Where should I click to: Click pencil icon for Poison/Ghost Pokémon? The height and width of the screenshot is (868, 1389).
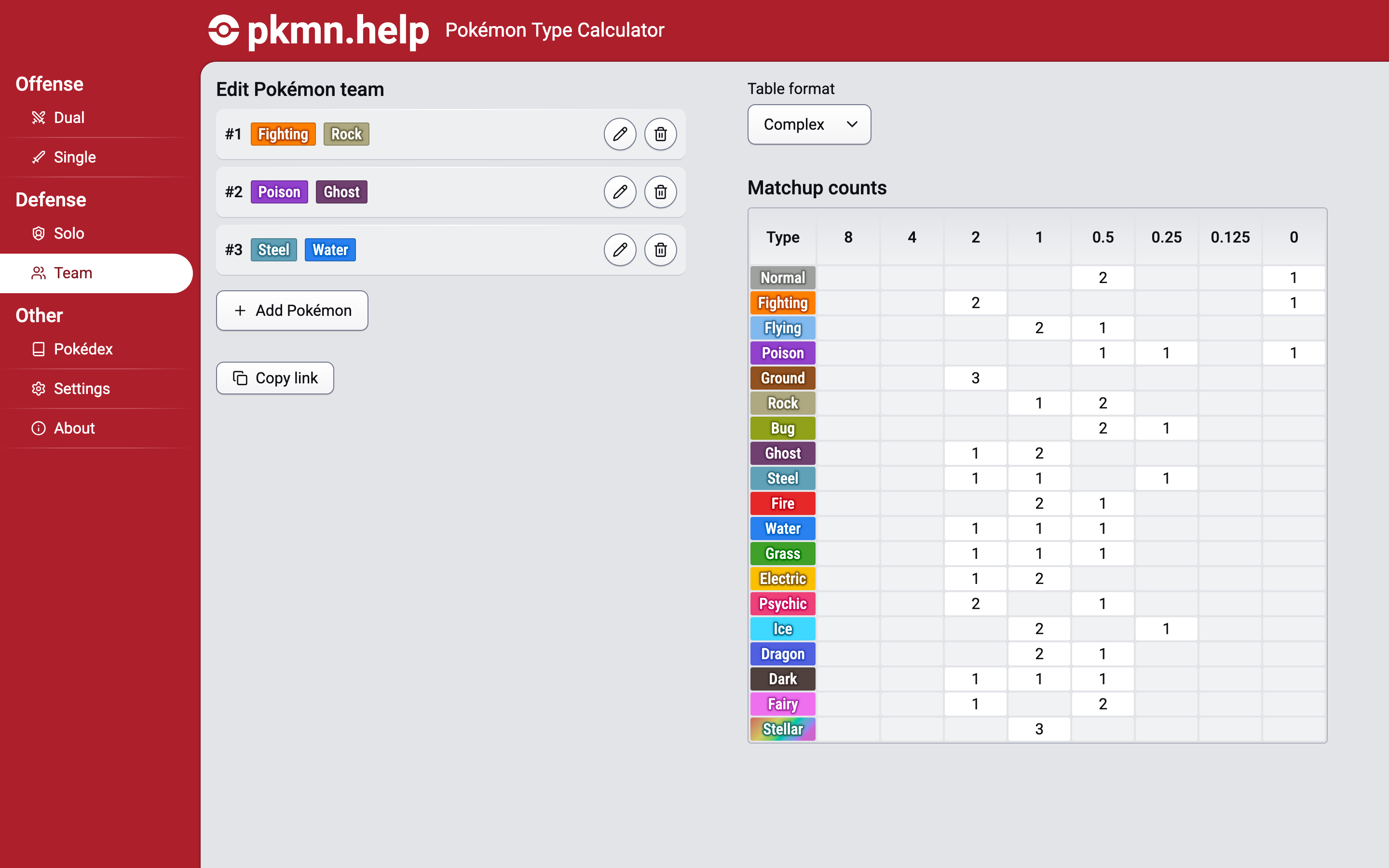coord(620,192)
